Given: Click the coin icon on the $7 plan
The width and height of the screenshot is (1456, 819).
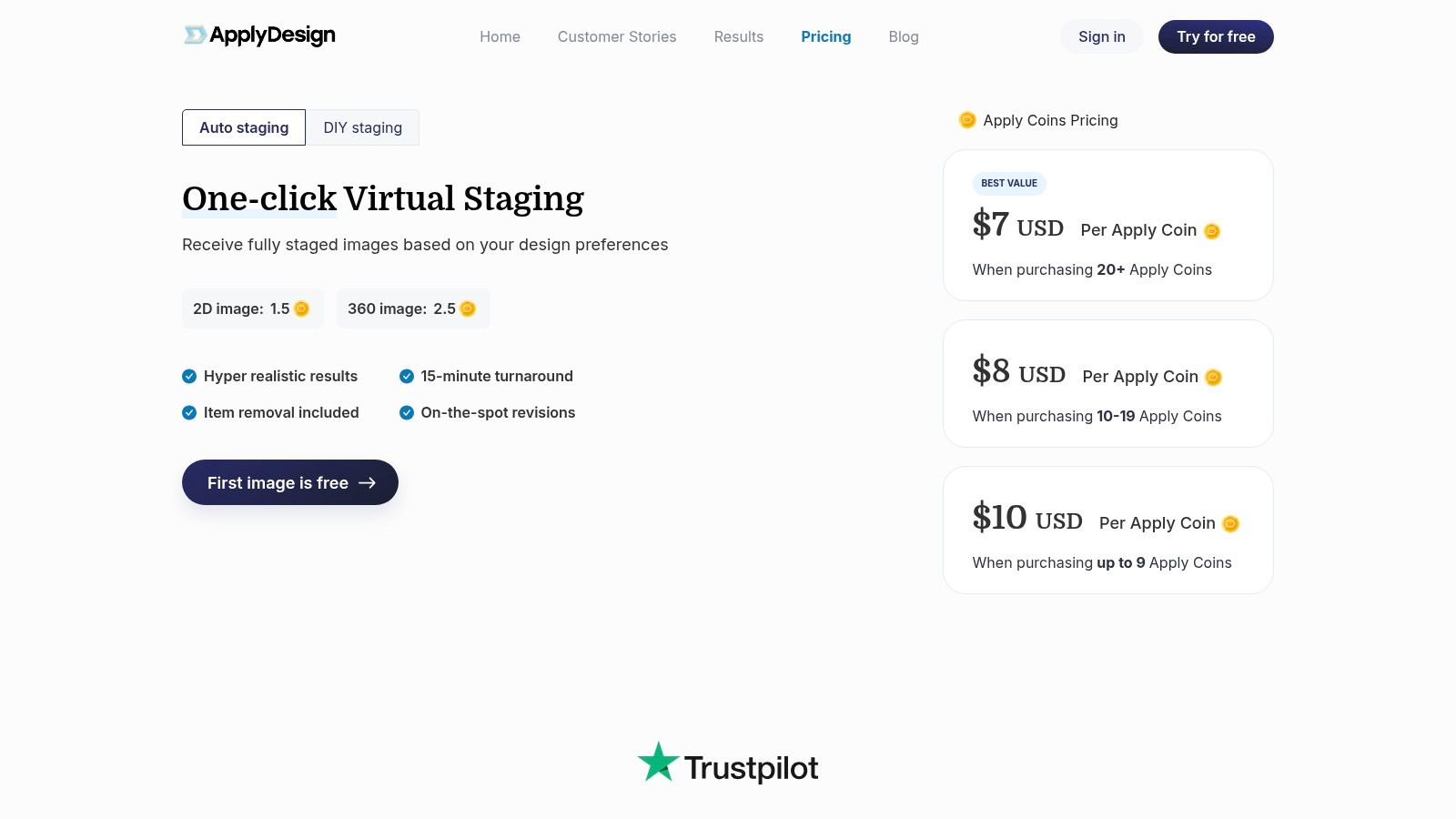Looking at the screenshot, I should pyautogui.click(x=1212, y=231).
